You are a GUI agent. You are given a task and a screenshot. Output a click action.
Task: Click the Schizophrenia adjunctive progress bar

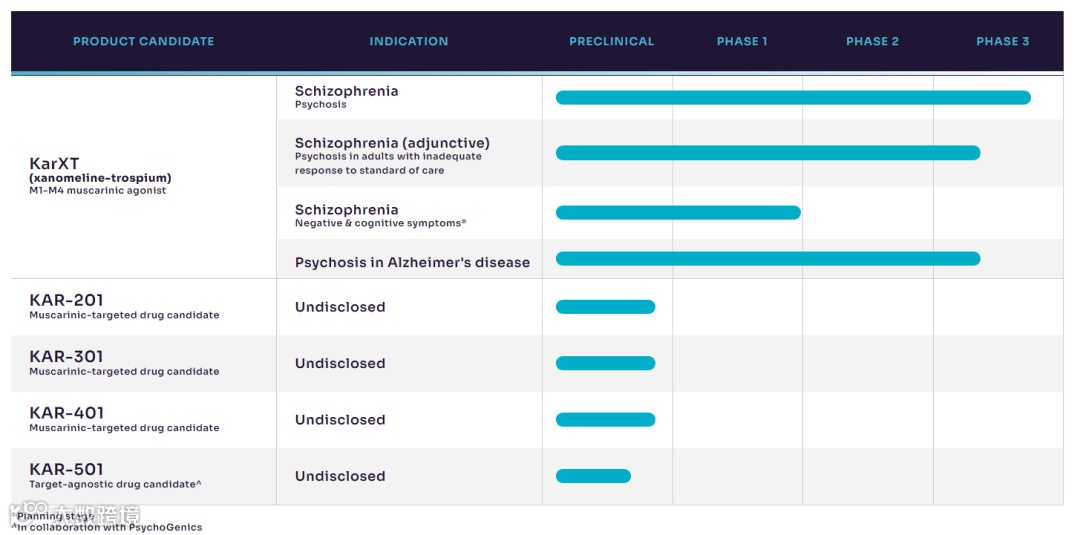click(767, 153)
